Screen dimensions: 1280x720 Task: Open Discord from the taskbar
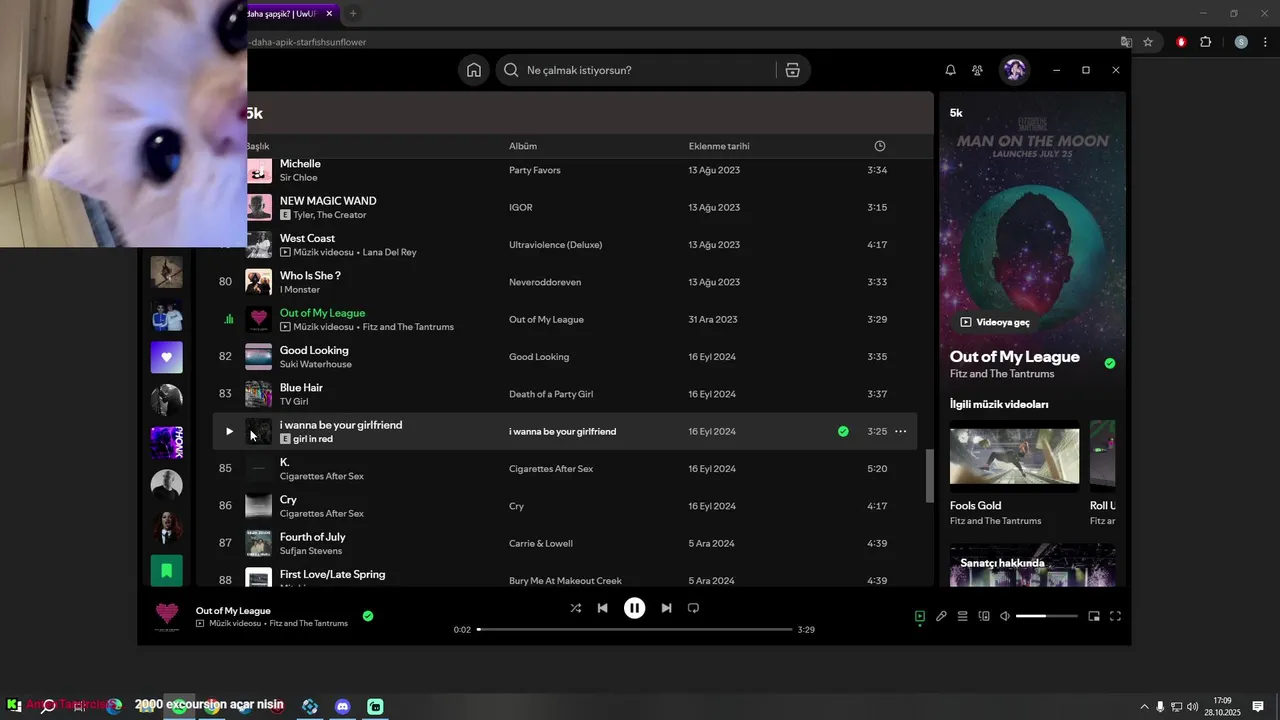pos(343,706)
